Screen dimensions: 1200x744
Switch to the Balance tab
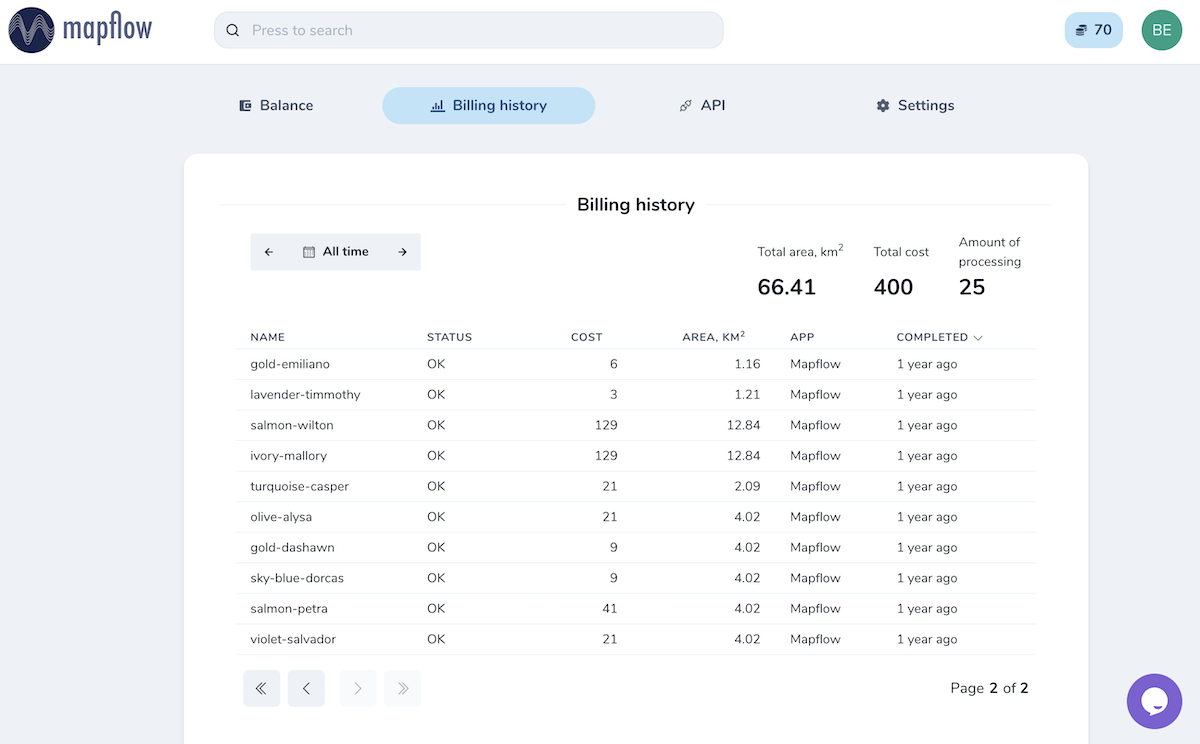pyautogui.click(x=276, y=105)
